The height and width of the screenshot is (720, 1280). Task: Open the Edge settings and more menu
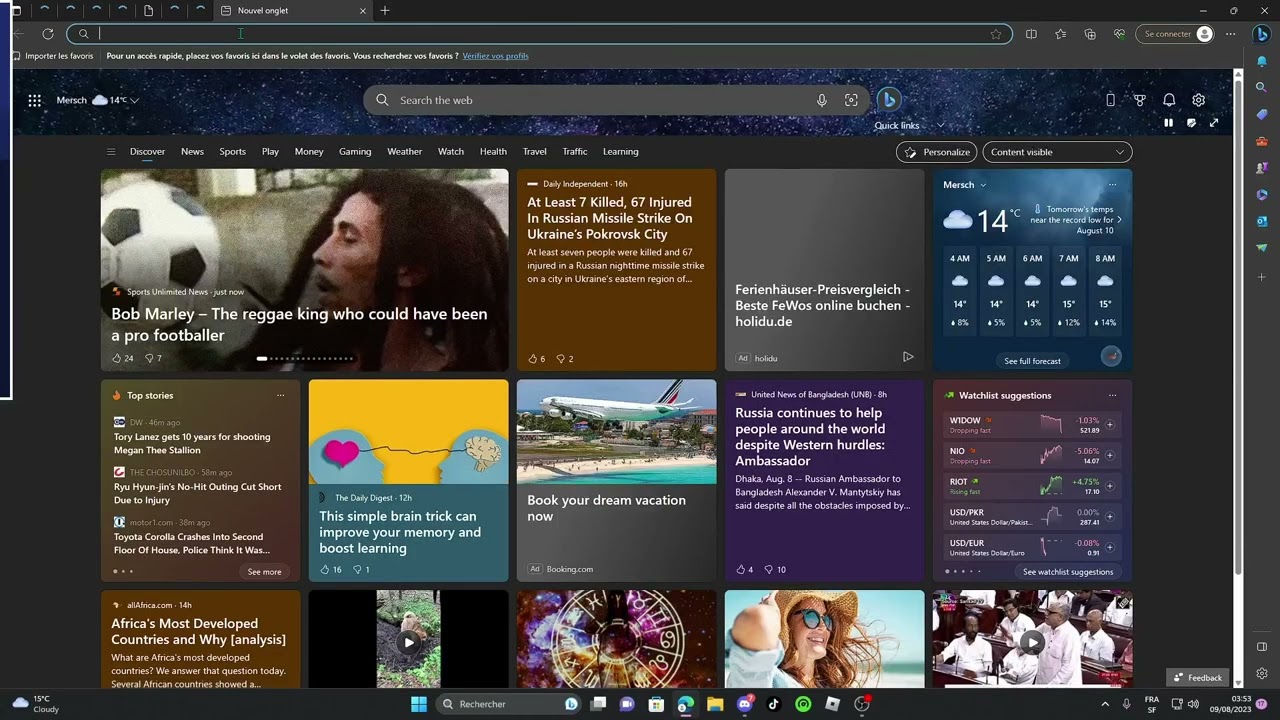coord(1231,34)
